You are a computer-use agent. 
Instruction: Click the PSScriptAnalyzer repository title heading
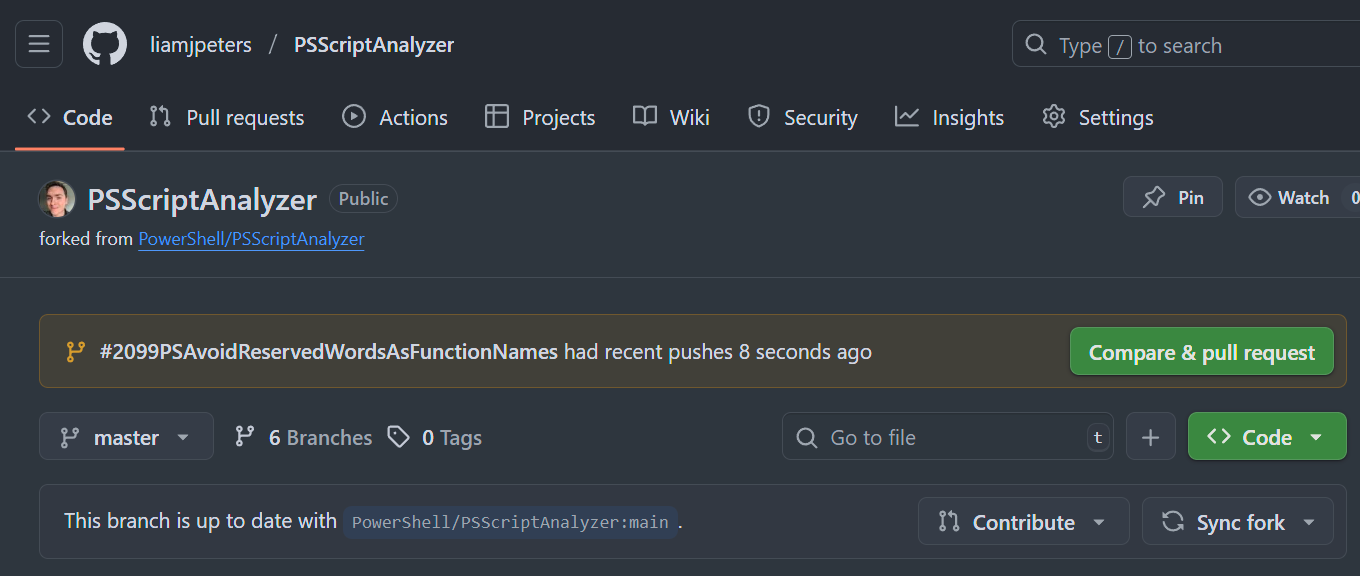tap(202, 199)
